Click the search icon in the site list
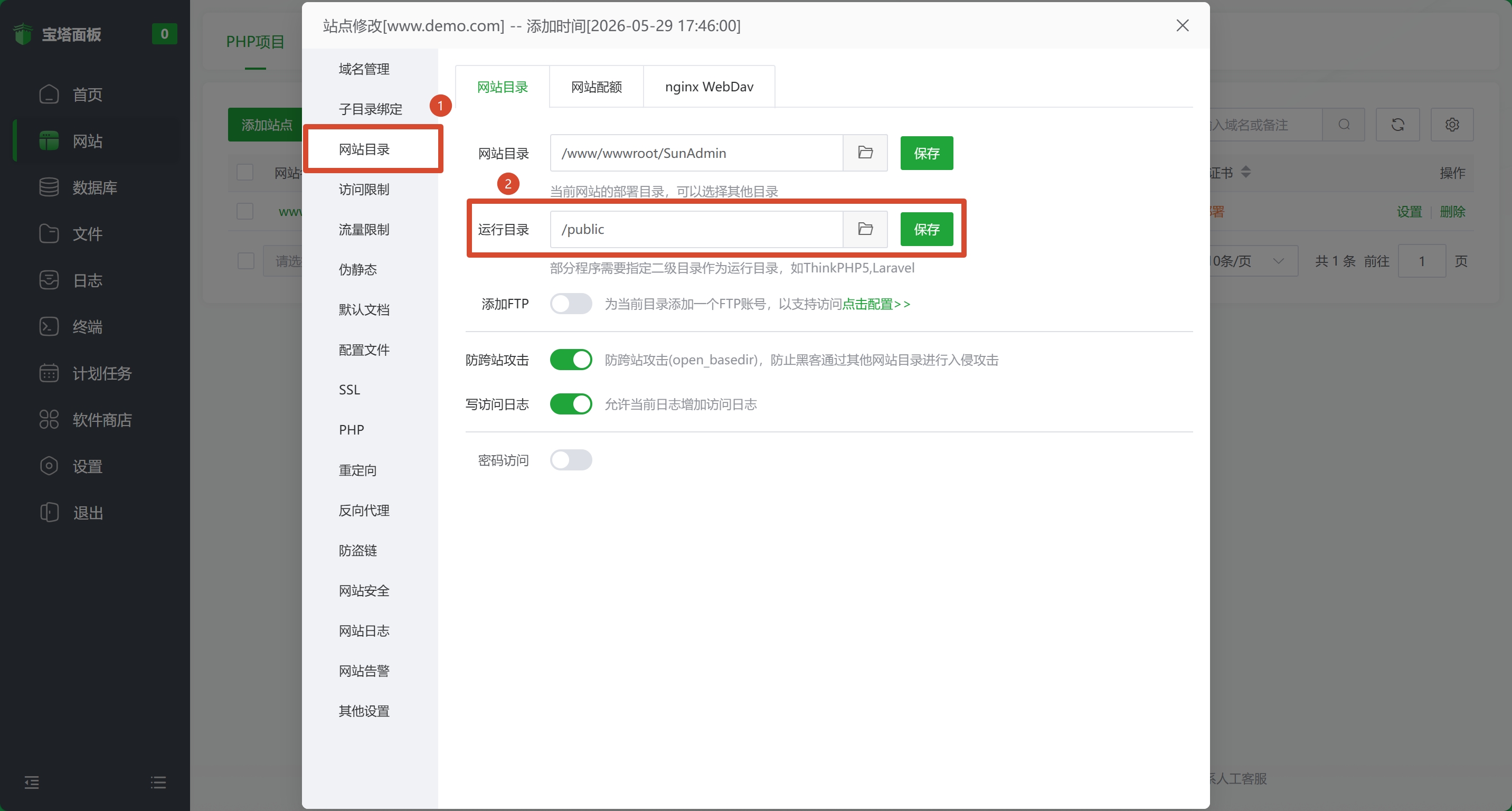This screenshot has height=811, width=1512. (1344, 125)
